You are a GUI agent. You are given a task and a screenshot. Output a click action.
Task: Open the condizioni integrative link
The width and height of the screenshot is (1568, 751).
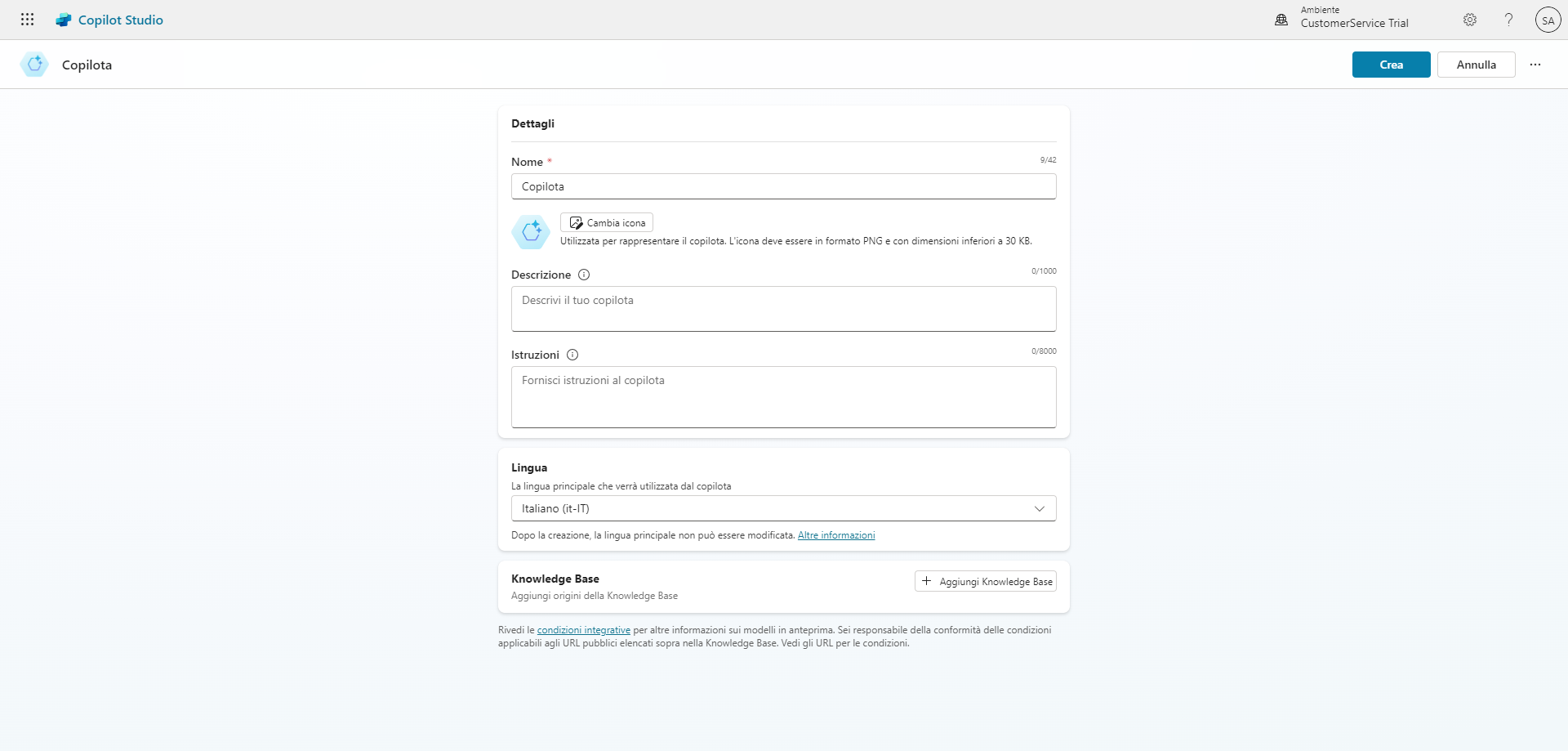[584, 630]
